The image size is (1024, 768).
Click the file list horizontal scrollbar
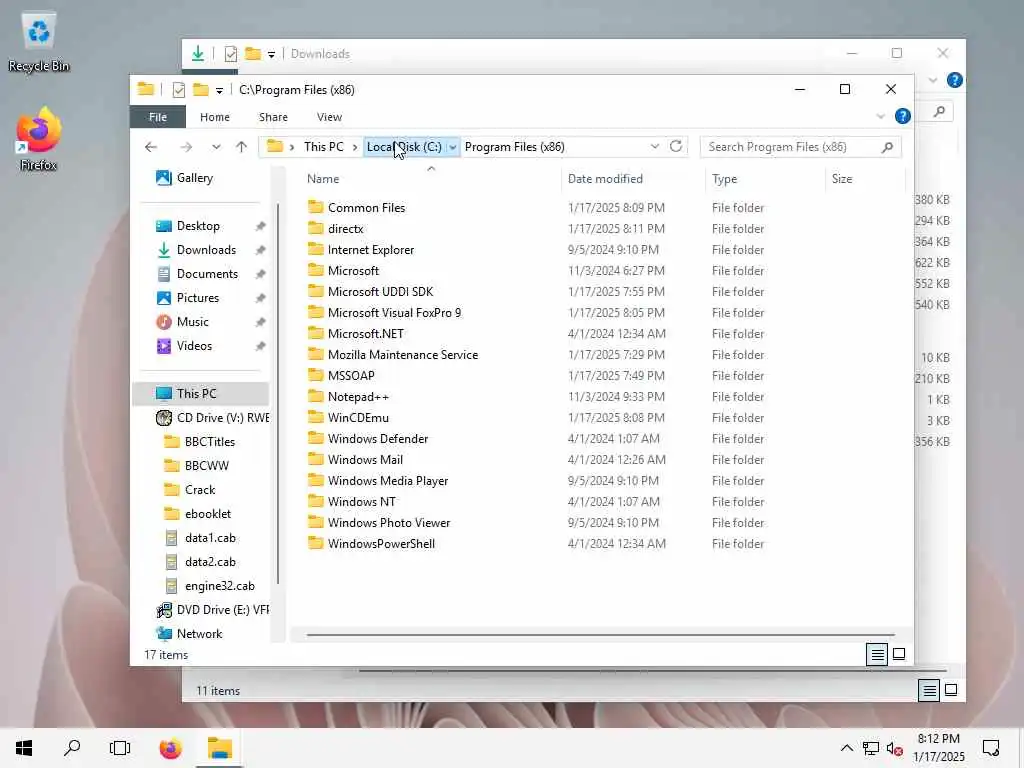[600, 635]
